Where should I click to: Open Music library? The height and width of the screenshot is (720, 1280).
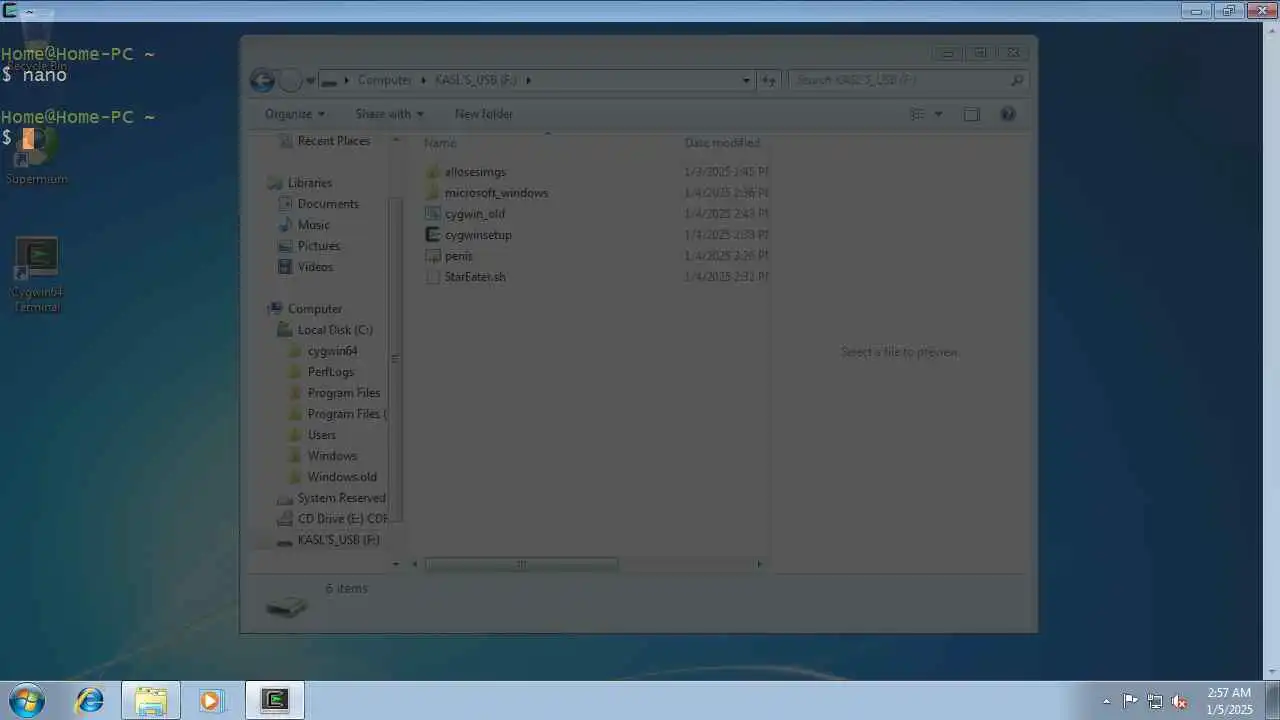click(x=313, y=225)
